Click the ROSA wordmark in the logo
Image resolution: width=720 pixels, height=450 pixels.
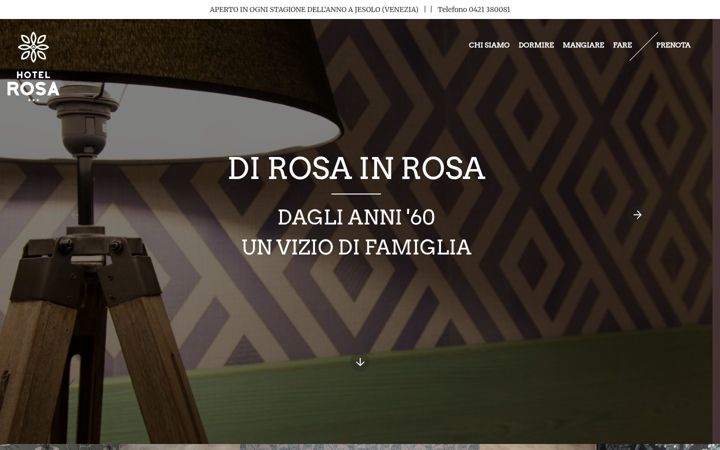(x=33, y=88)
